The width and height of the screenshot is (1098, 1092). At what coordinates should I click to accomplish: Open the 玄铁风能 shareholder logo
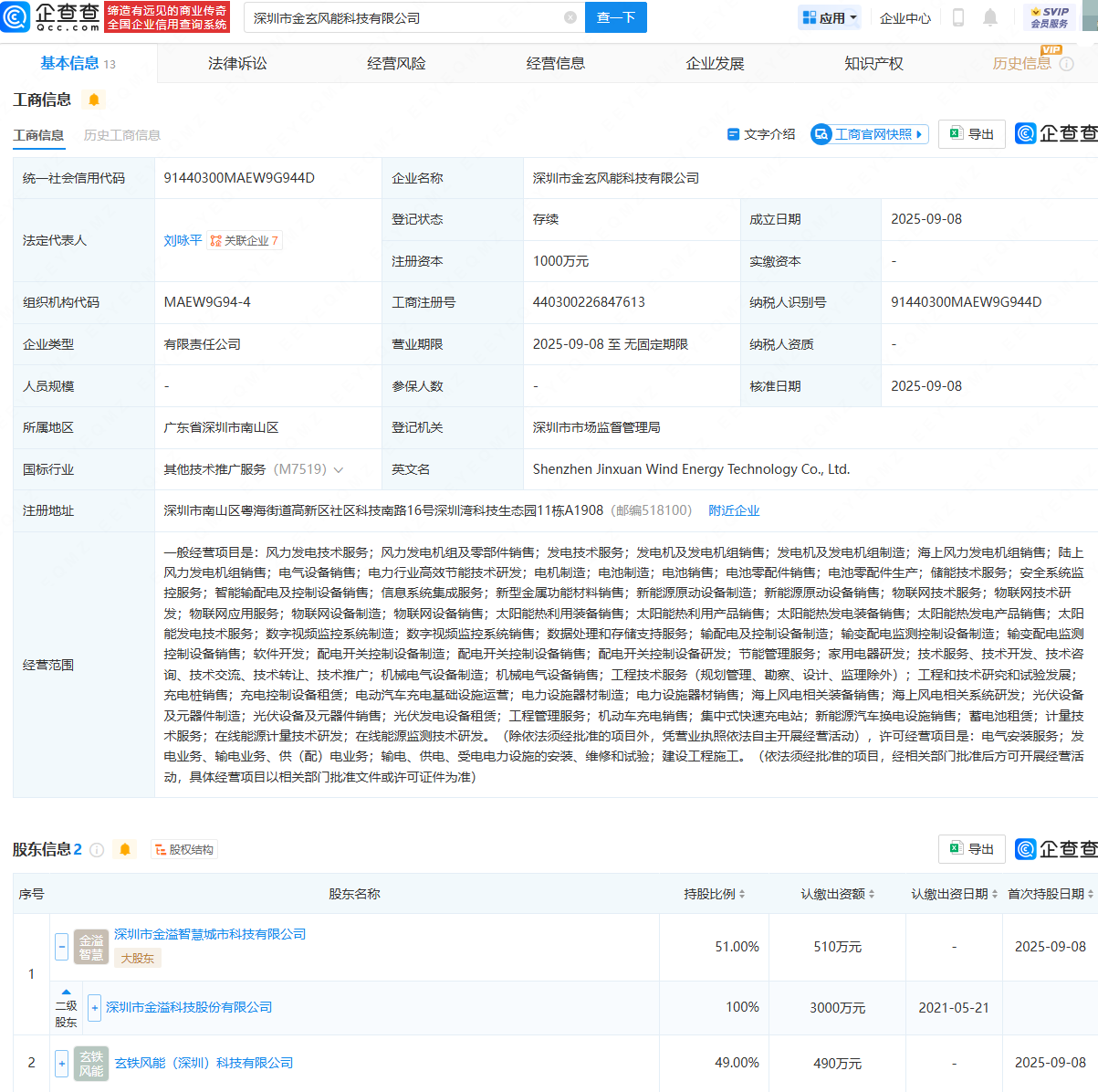[x=91, y=1063]
